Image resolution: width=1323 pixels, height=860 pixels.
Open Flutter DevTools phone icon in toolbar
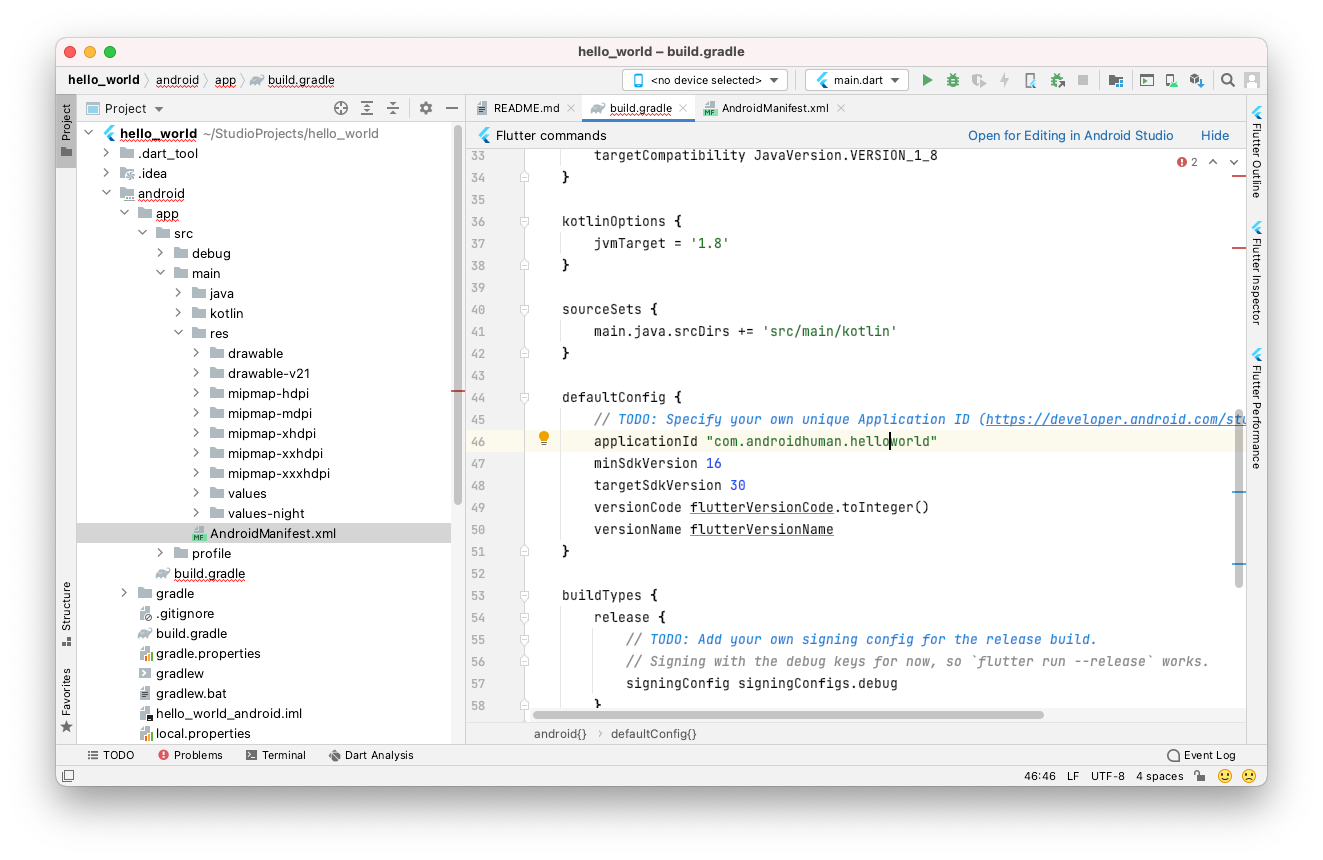click(1029, 80)
